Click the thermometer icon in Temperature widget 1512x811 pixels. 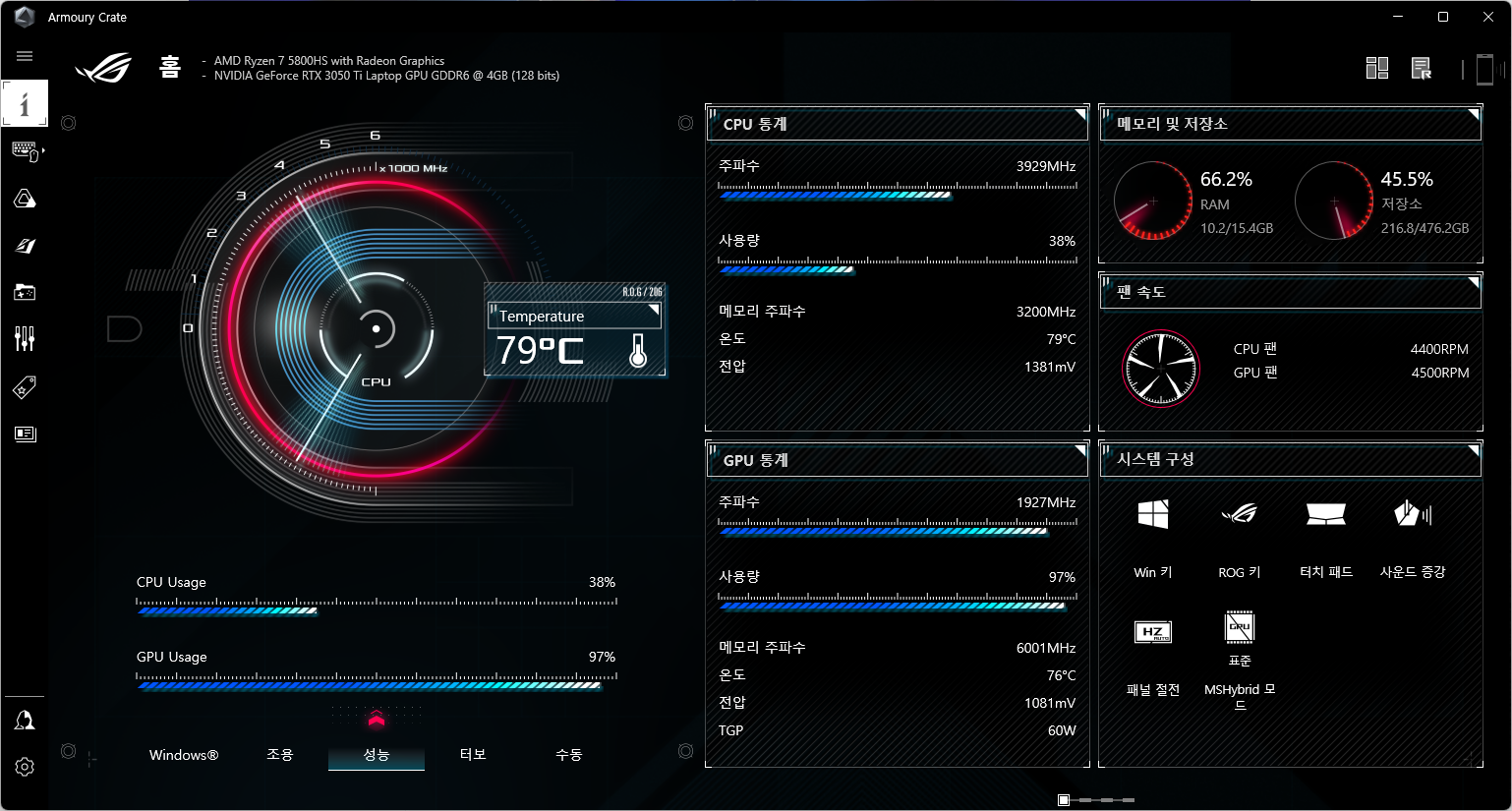tap(638, 350)
